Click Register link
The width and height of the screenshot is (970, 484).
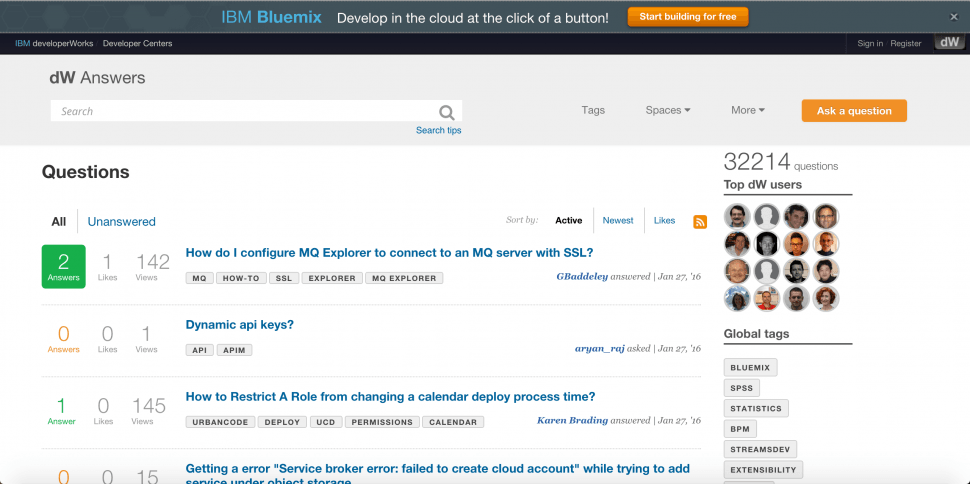coord(906,43)
